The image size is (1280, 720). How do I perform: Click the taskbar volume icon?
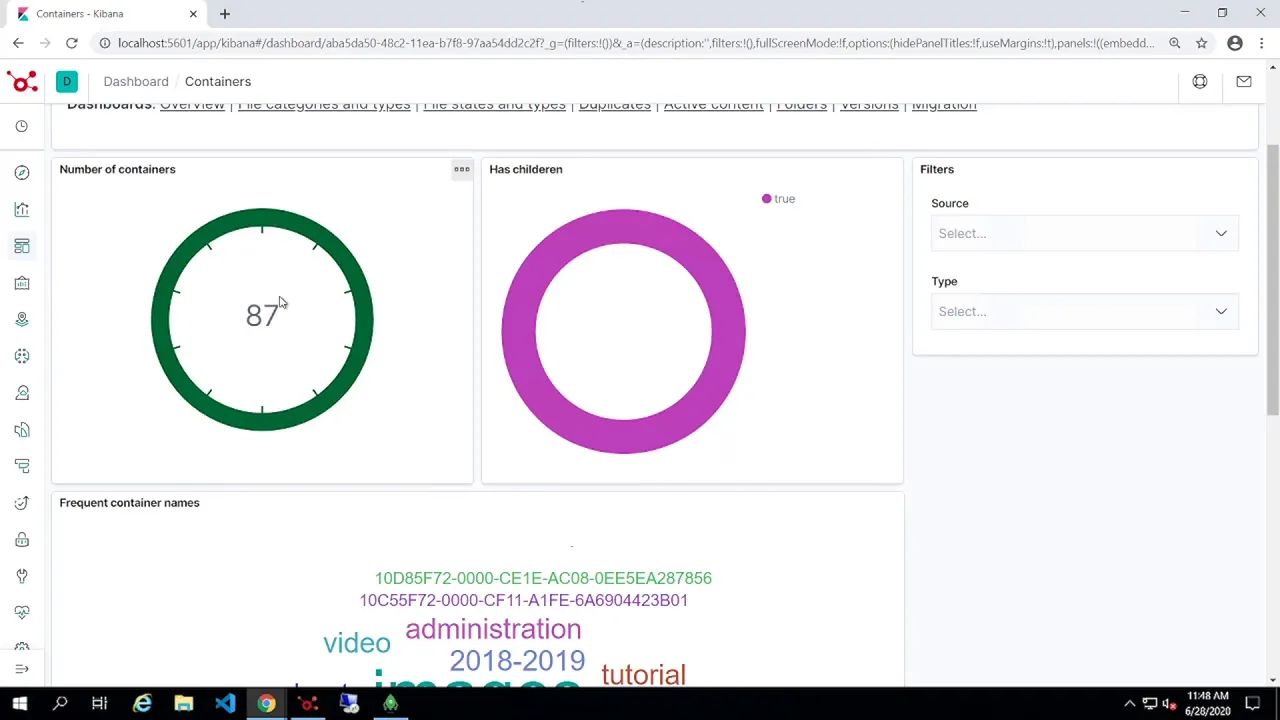1169,704
